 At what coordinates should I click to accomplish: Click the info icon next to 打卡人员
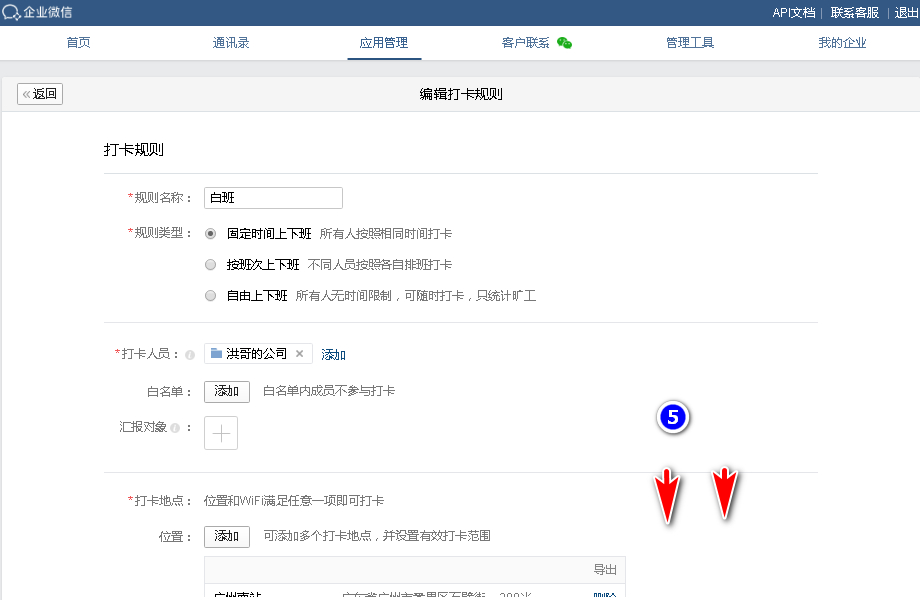pyautogui.click(x=190, y=355)
